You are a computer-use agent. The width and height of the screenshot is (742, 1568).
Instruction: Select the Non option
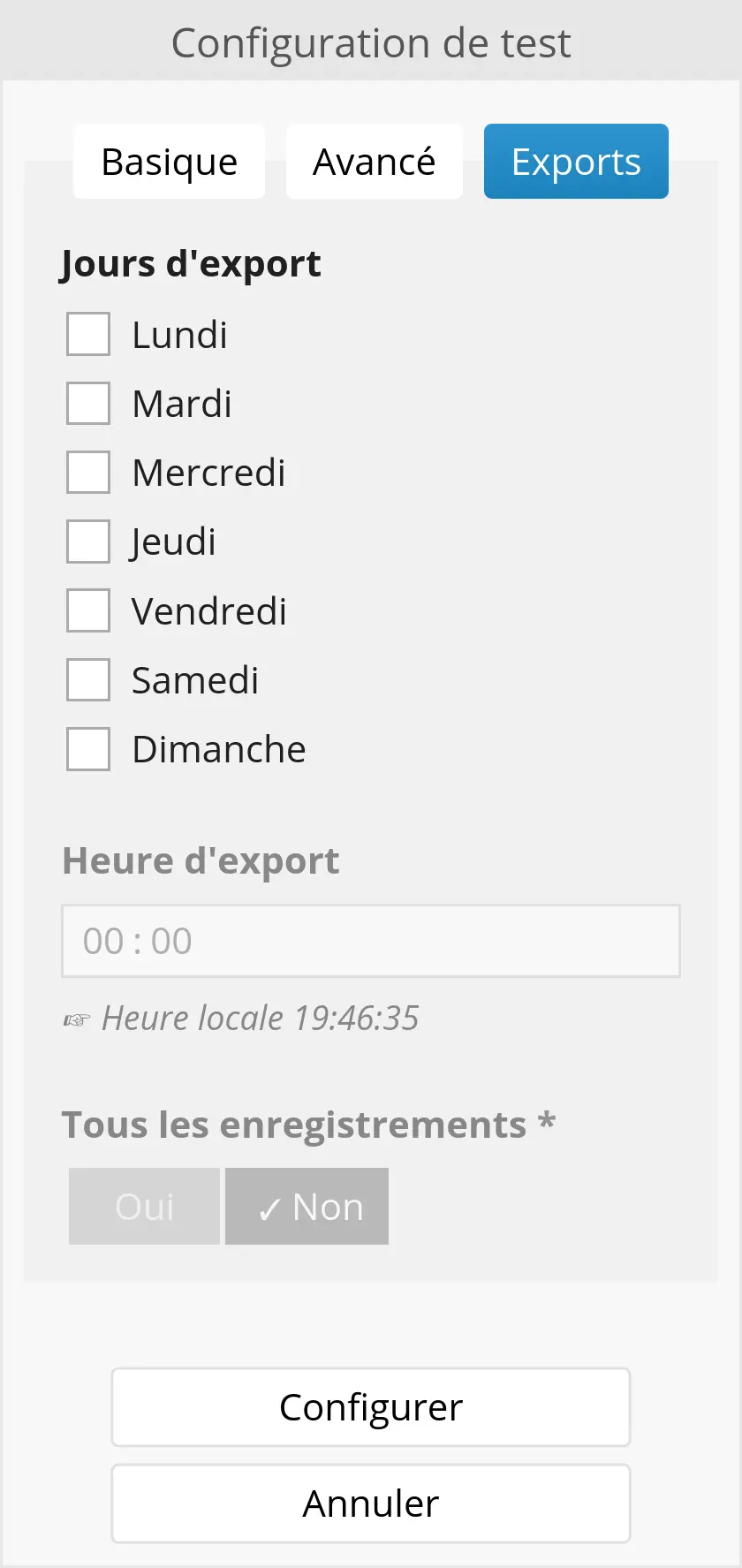pyautogui.click(x=307, y=1207)
